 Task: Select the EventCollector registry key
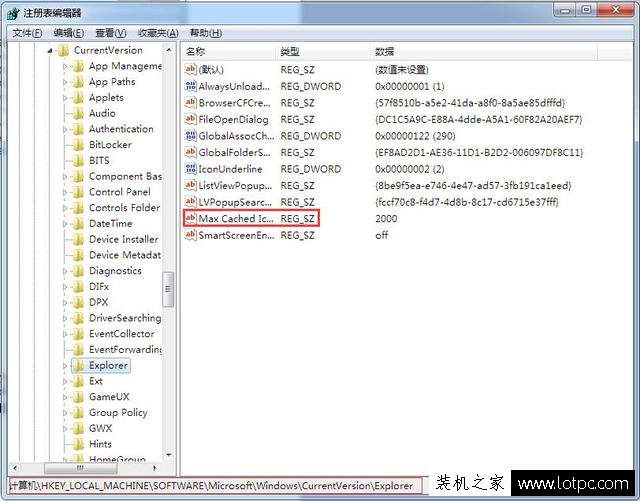pos(122,334)
